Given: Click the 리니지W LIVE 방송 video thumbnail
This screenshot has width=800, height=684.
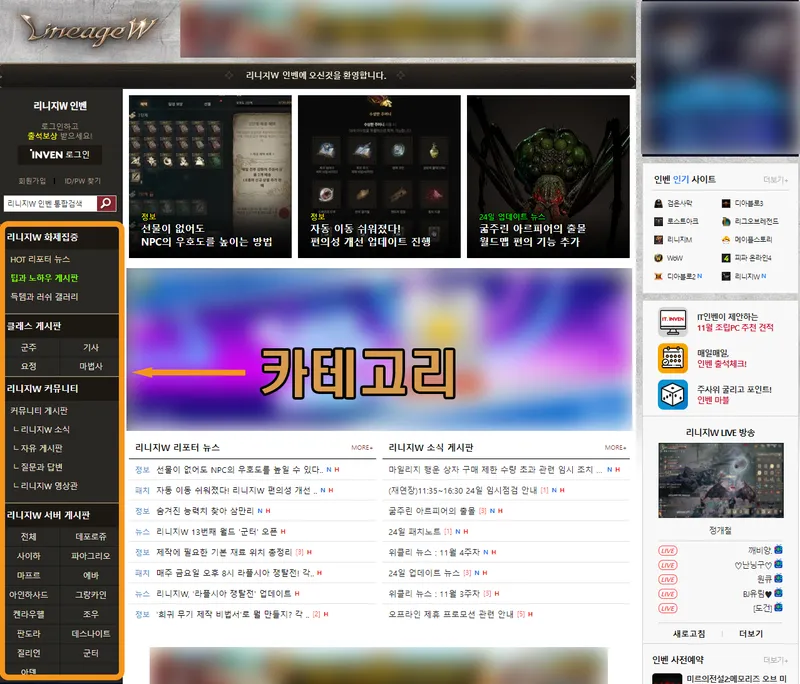Looking at the screenshot, I should tap(720, 480).
